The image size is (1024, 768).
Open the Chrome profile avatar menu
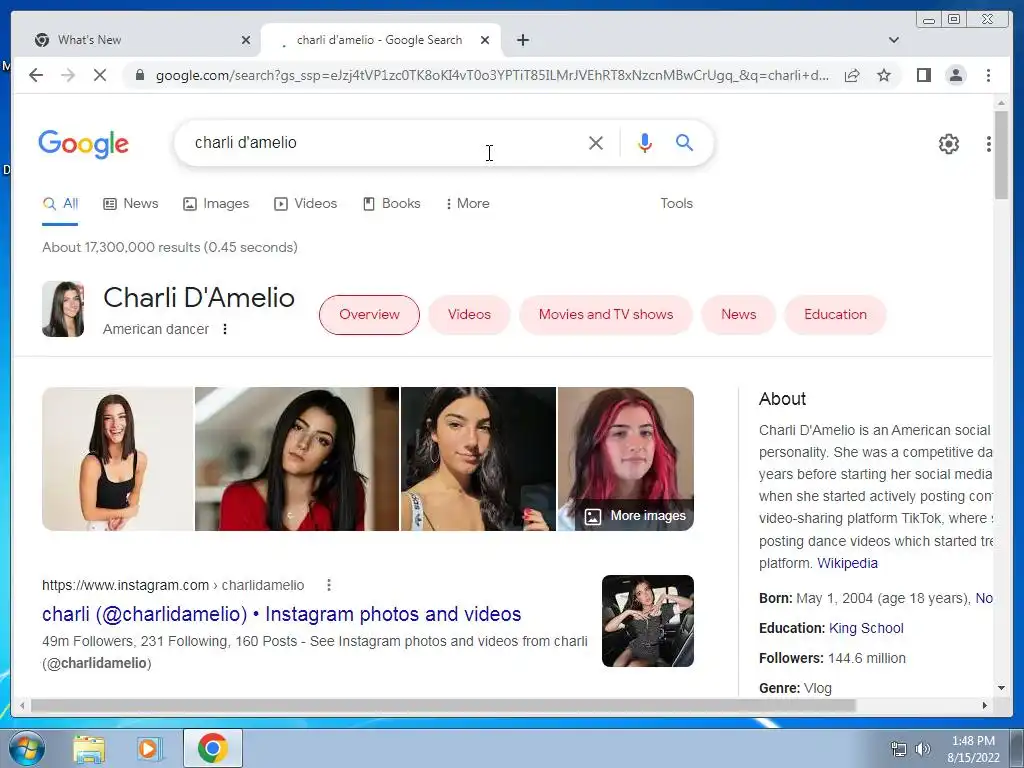[955, 75]
